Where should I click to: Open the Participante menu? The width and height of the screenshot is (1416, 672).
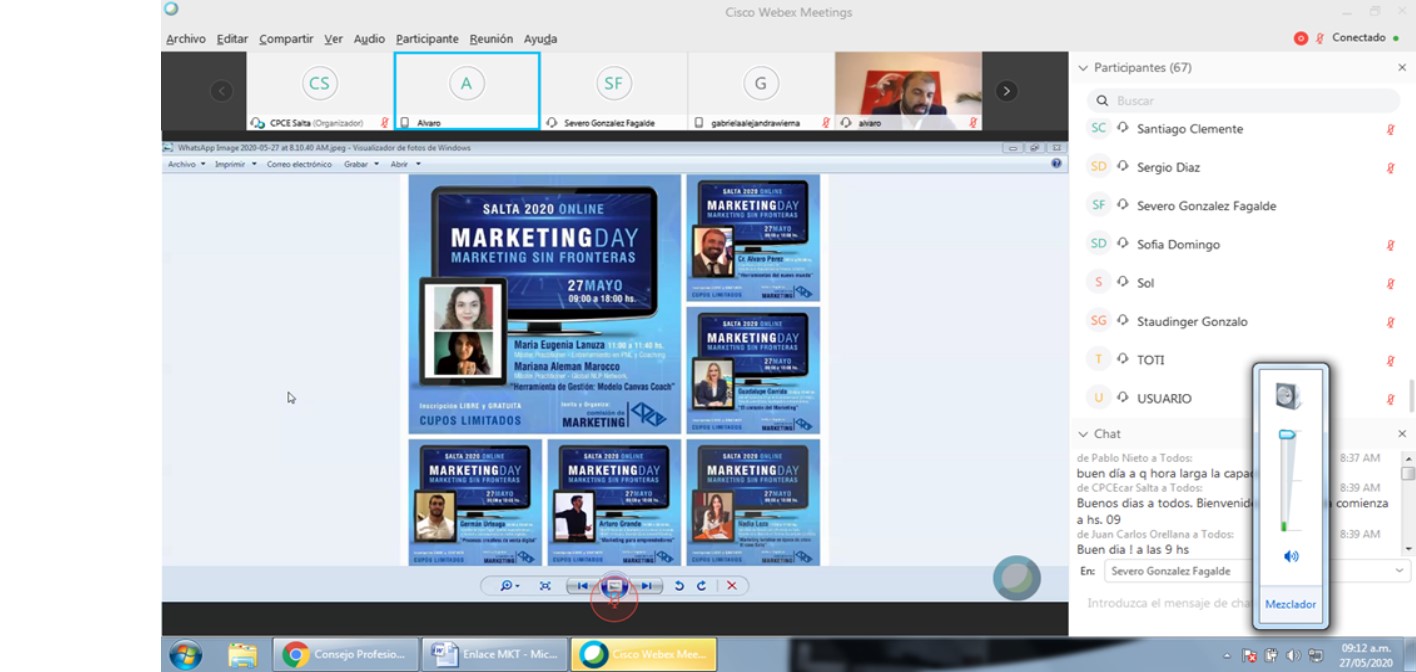tap(427, 39)
